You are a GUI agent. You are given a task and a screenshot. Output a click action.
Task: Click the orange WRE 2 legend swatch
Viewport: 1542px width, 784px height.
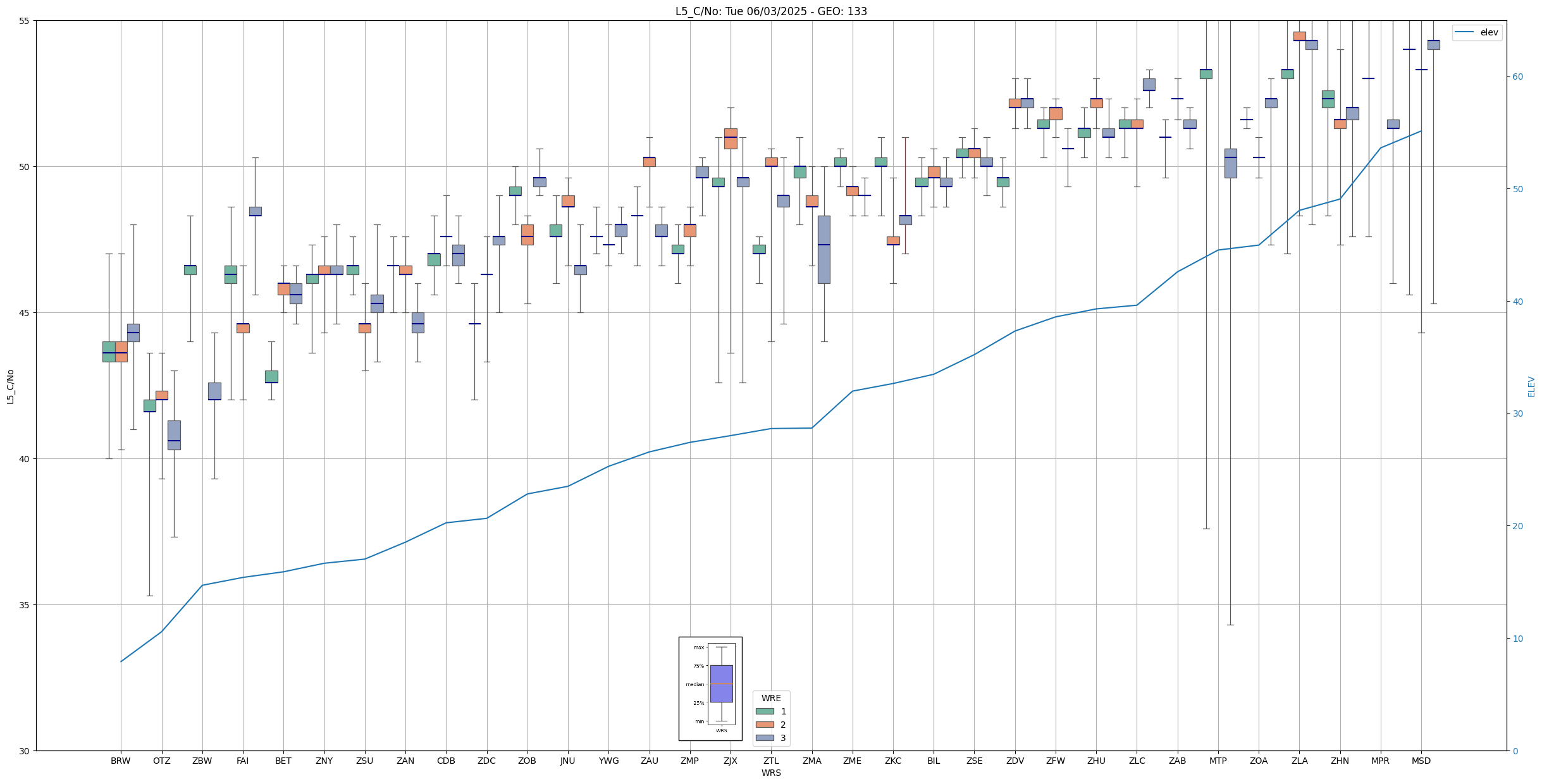click(765, 725)
